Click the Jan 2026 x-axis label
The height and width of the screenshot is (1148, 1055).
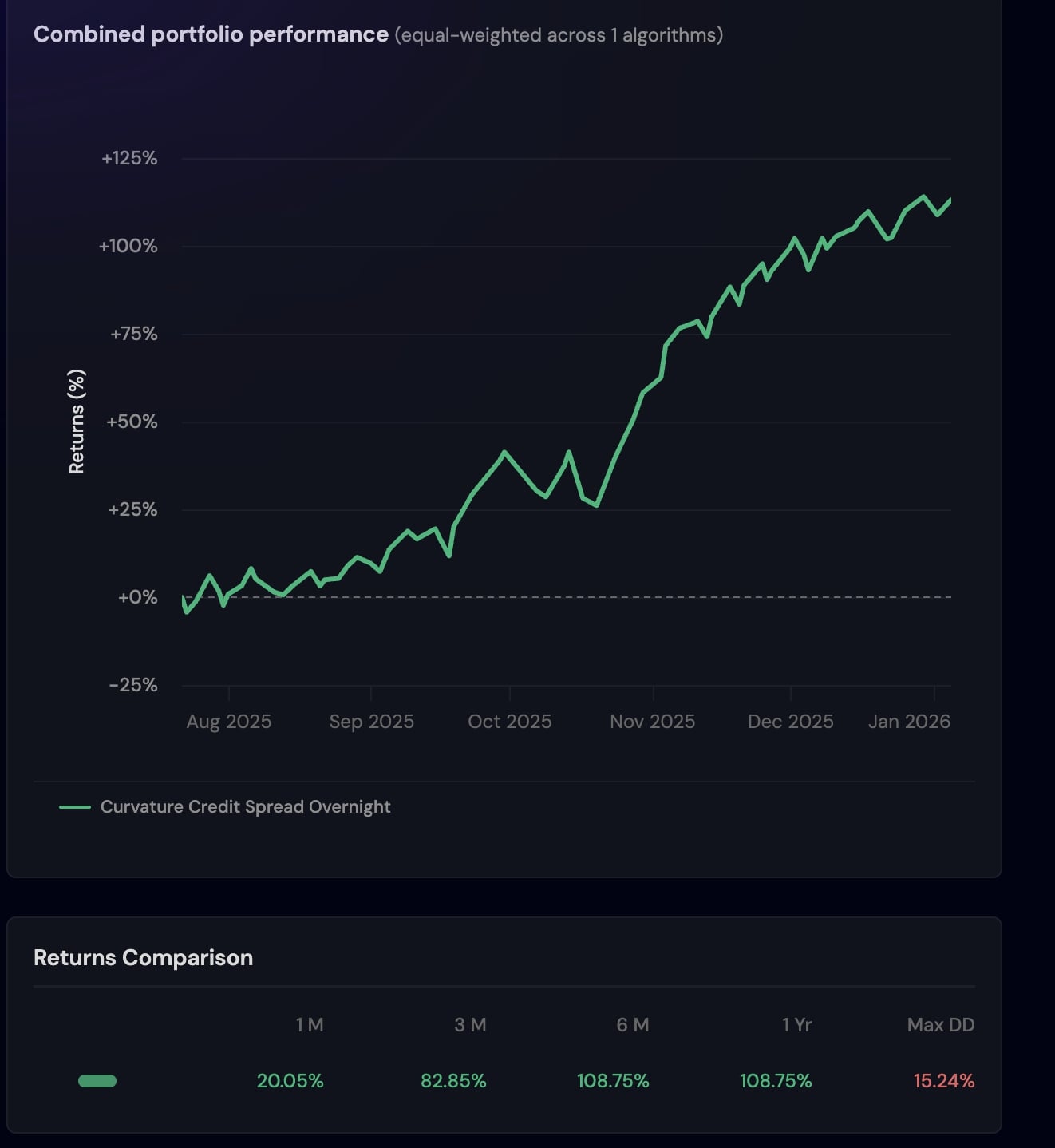point(909,722)
